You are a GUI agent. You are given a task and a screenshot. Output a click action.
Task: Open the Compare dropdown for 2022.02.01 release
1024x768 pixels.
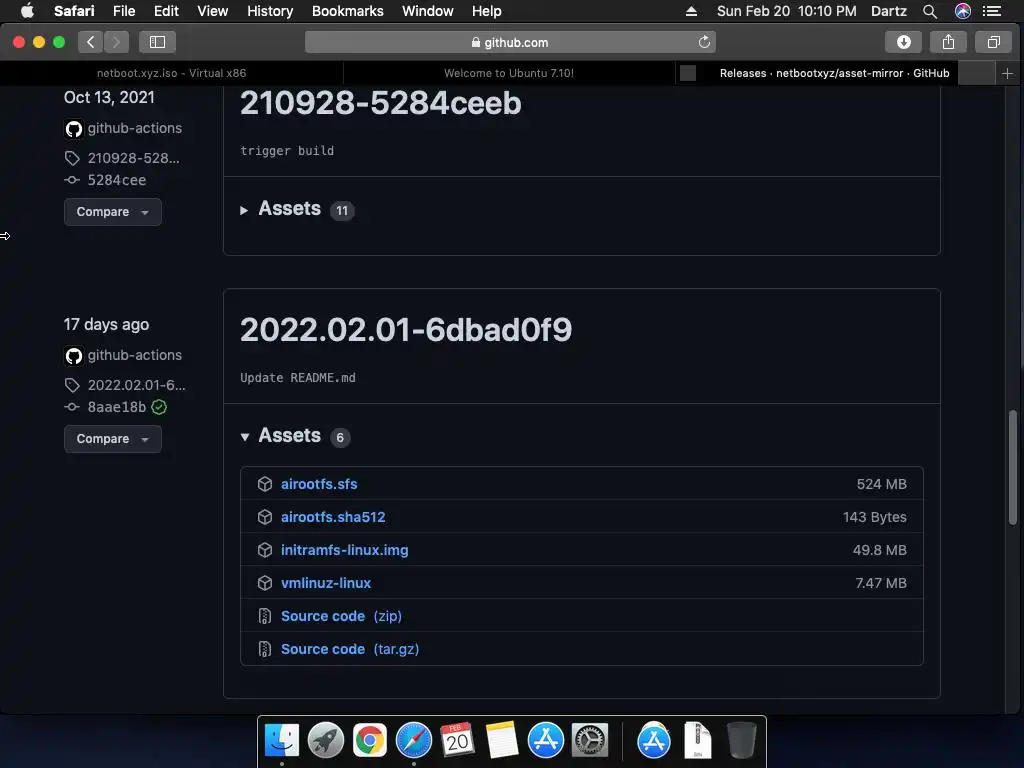112,439
